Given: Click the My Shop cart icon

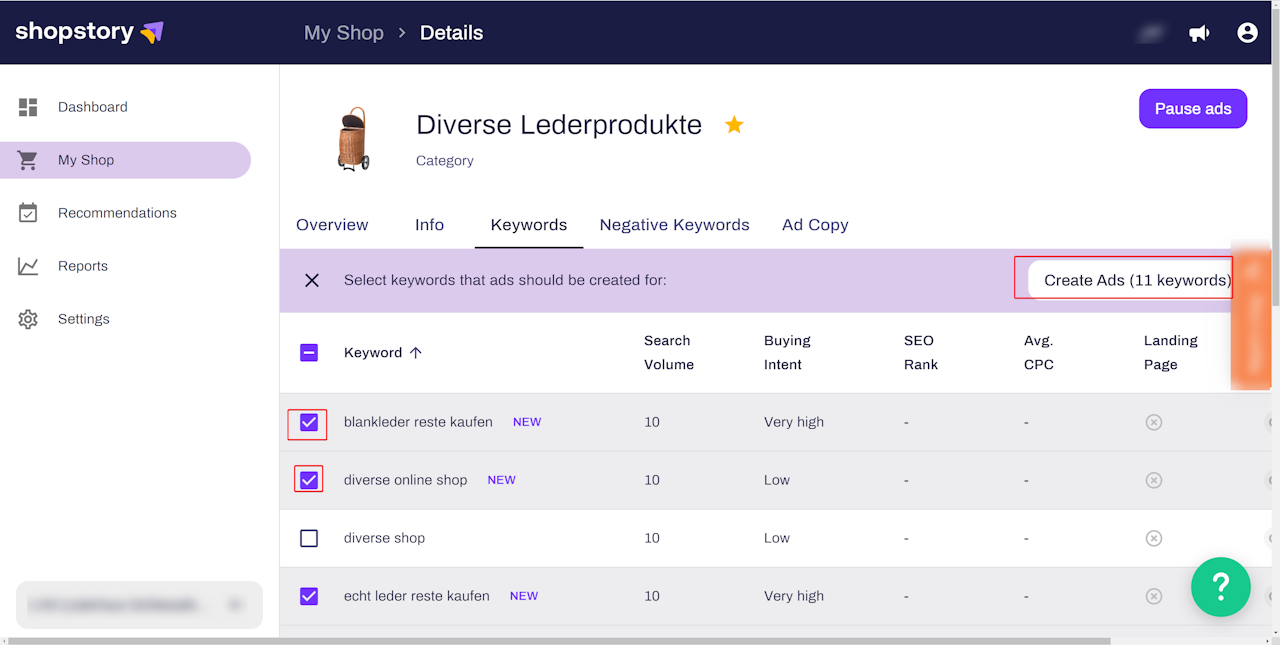Looking at the screenshot, I should (28, 160).
